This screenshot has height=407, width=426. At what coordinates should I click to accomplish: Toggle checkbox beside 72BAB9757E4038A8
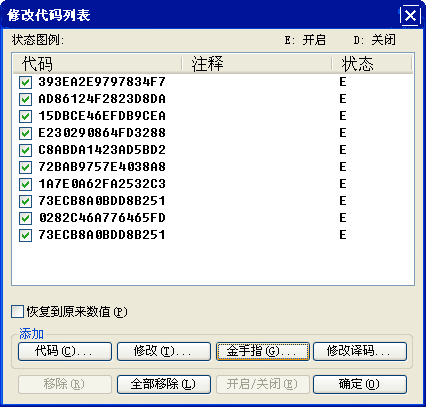25,167
